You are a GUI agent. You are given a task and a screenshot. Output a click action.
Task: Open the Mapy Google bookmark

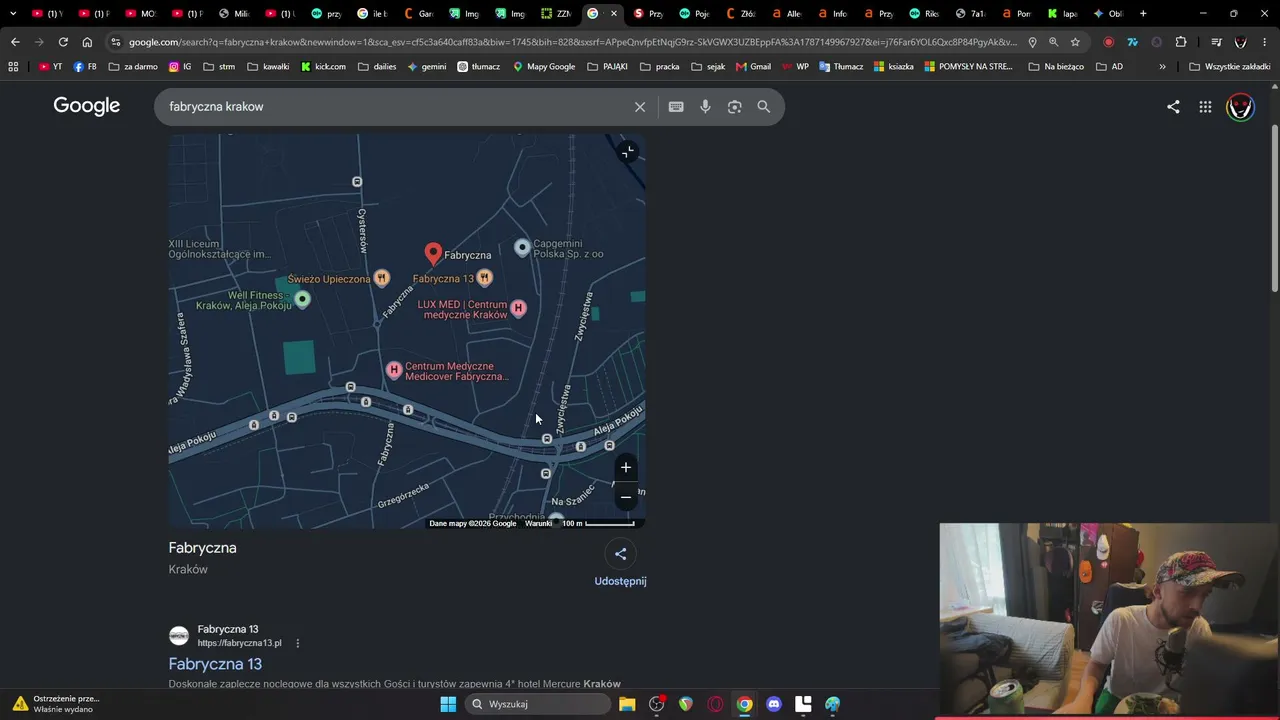point(544,67)
